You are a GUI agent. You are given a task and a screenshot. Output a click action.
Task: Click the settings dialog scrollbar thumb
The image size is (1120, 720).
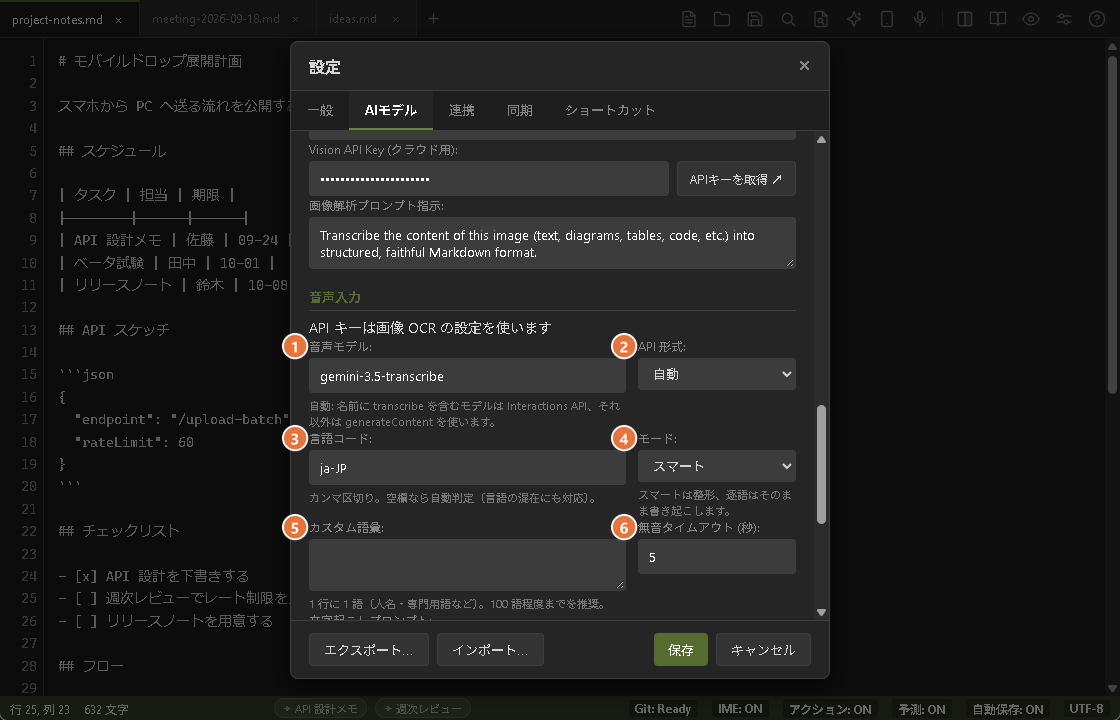click(x=821, y=464)
